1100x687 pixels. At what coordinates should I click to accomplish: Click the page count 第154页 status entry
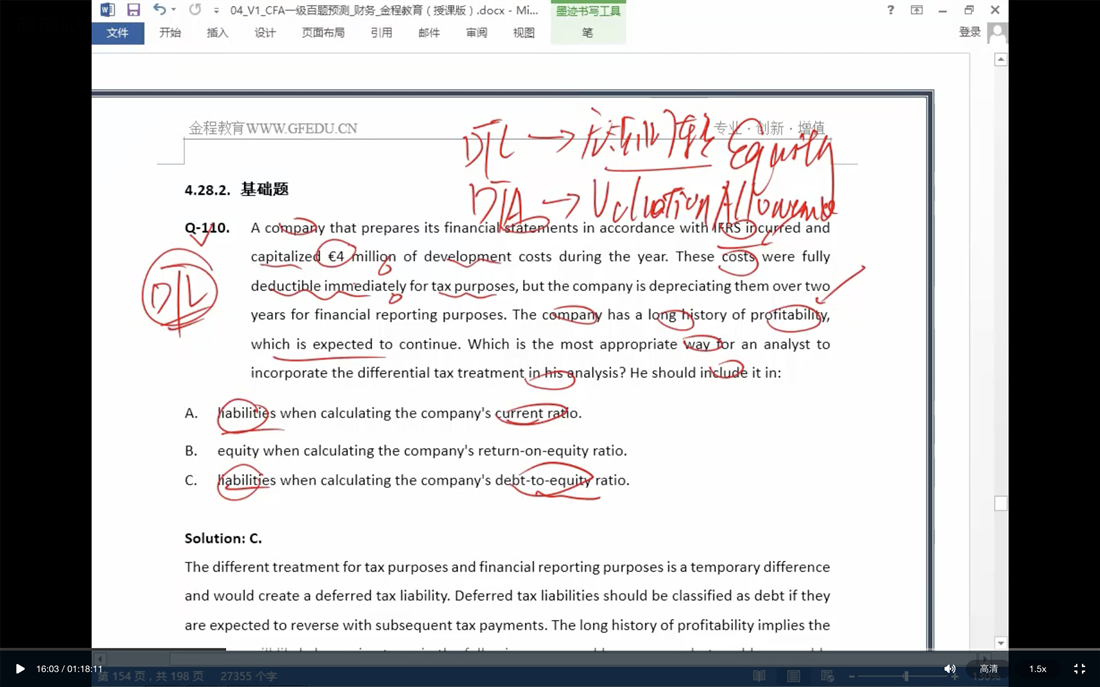pyautogui.click(x=151, y=676)
